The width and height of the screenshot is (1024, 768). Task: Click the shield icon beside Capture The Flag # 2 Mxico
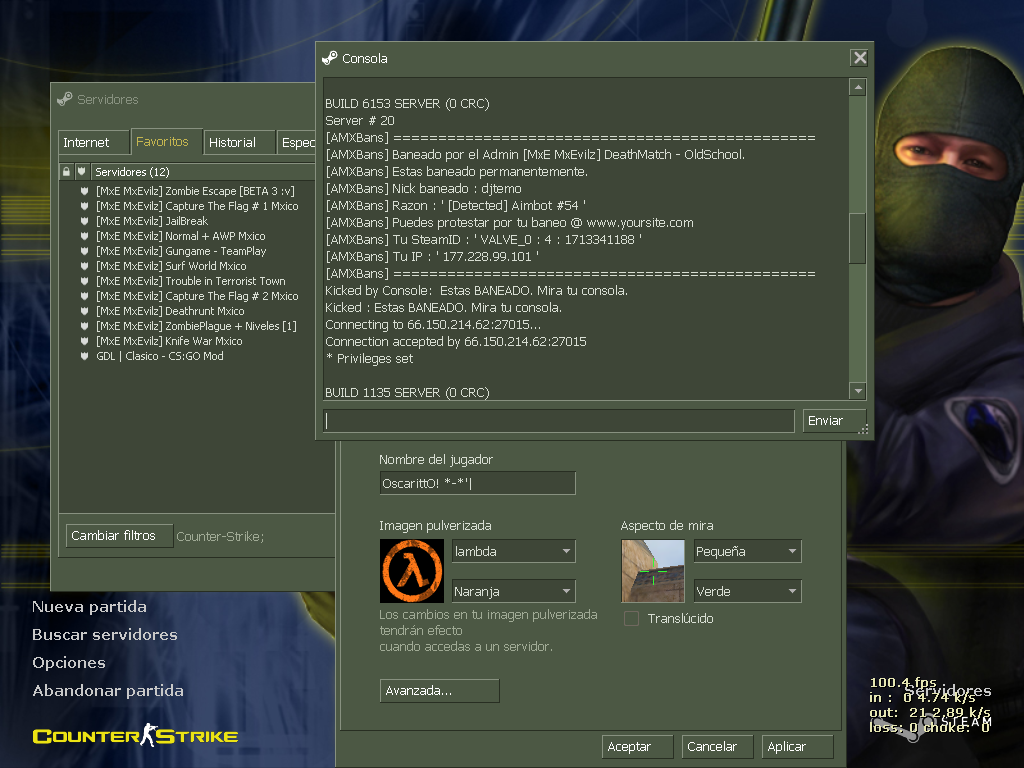(x=84, y=296)
